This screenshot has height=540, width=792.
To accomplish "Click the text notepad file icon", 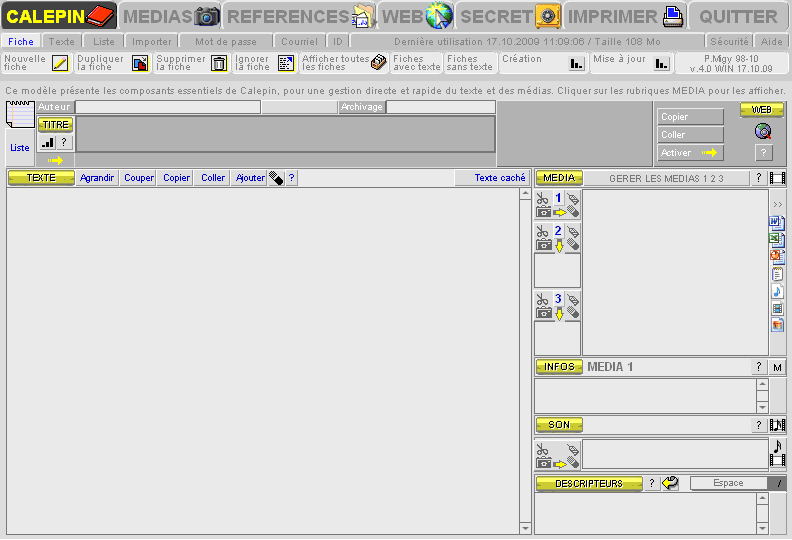I will 777,274.
